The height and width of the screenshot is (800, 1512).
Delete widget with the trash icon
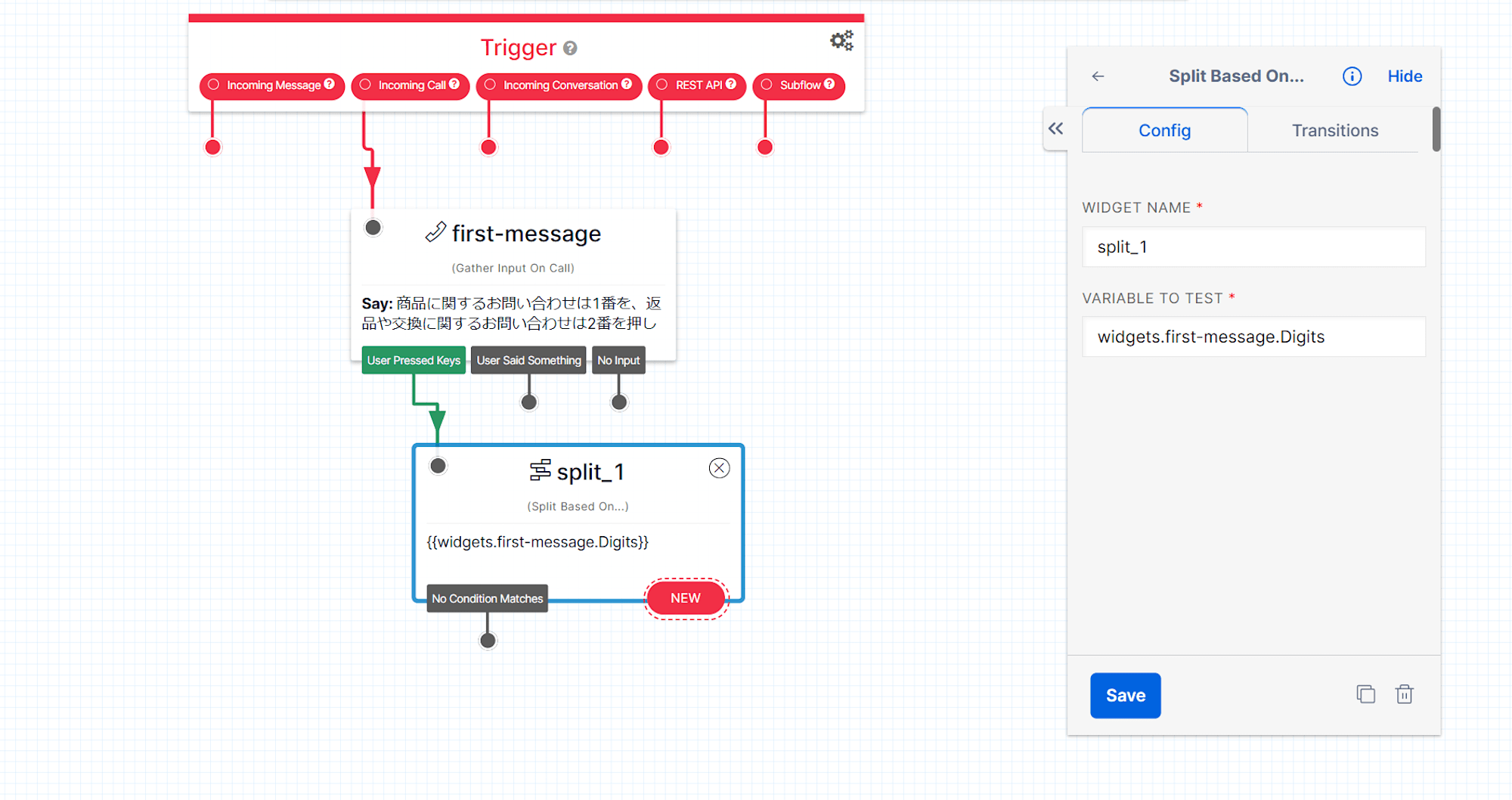tap(1405, 694)
